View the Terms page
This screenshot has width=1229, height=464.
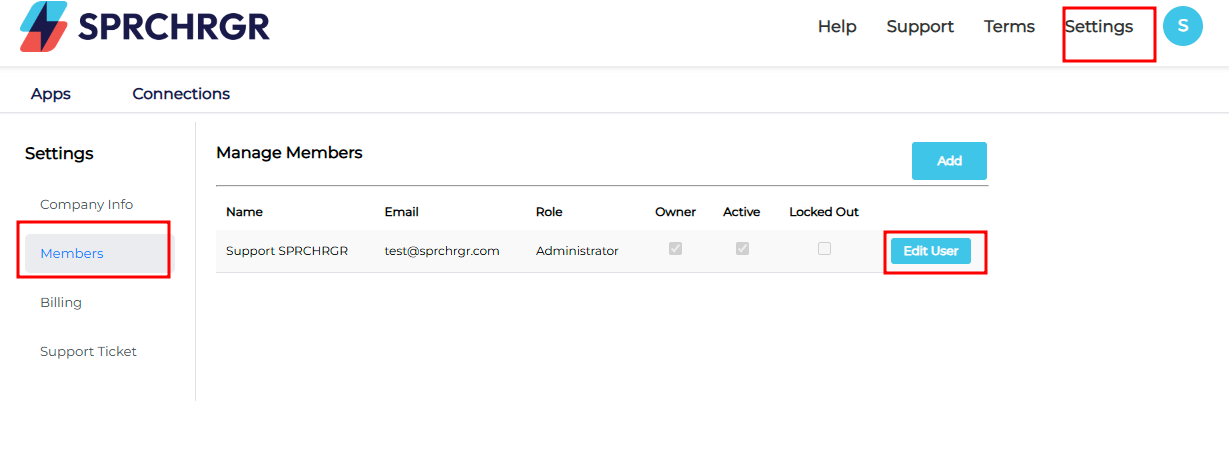coord(1009,27)
